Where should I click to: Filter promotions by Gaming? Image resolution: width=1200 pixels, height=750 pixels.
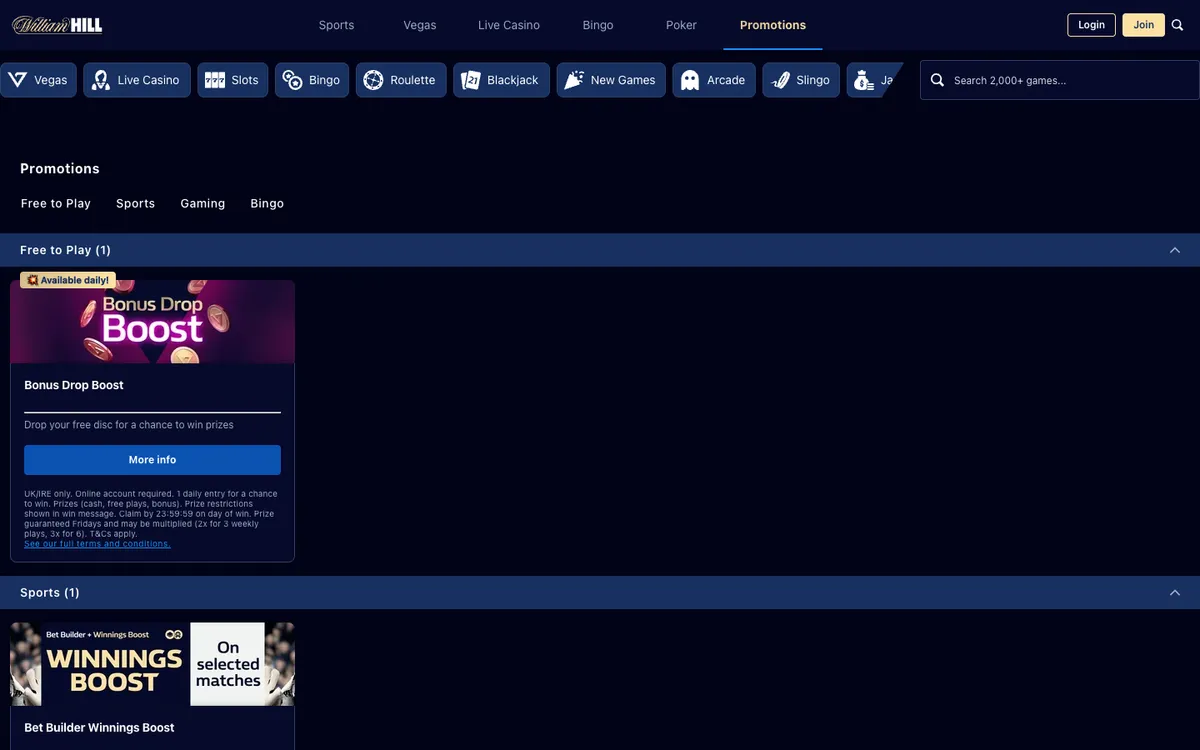pyautogui.click(x=203, y=203)
